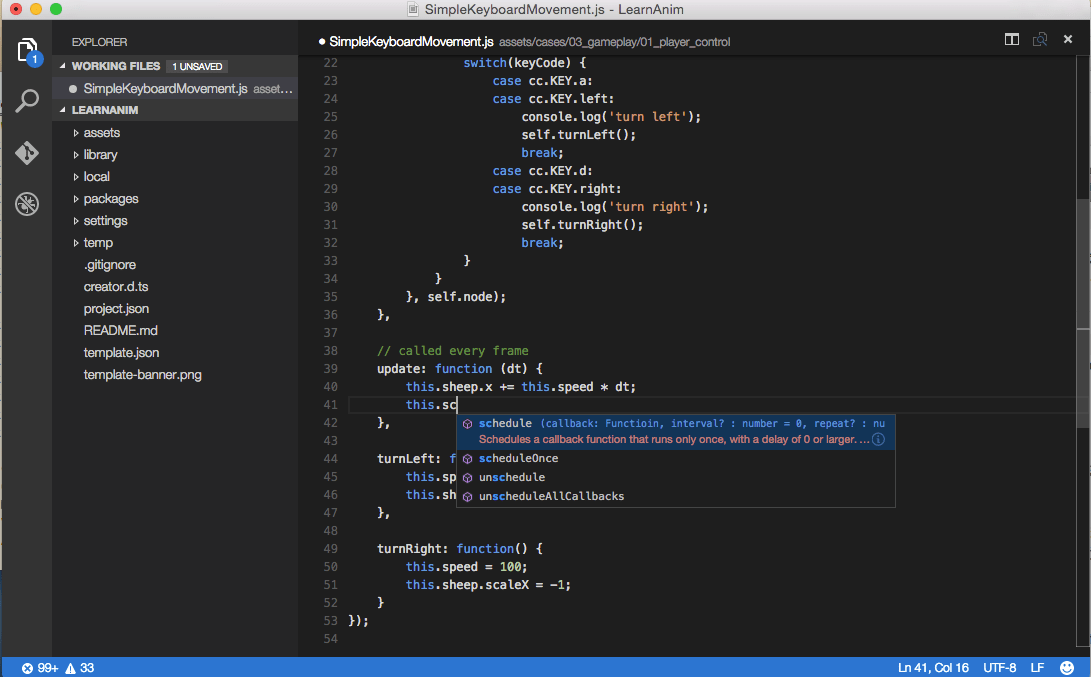Open the preview icon next to the split button
1091x677 pixels.
pos(1040,40)
